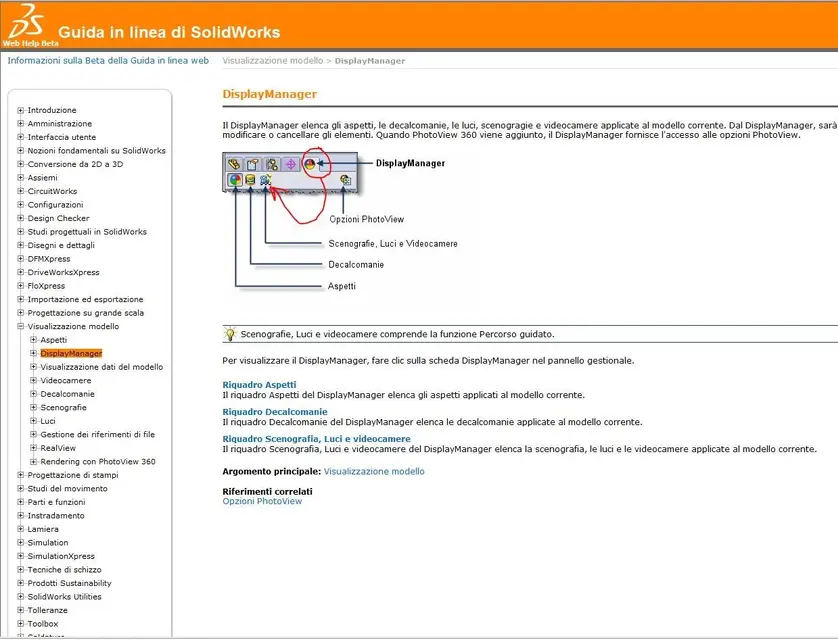This screenshot has height=640, width=838.
Task: Open the Parti e funzioni topic
Action: pos(57,502)
